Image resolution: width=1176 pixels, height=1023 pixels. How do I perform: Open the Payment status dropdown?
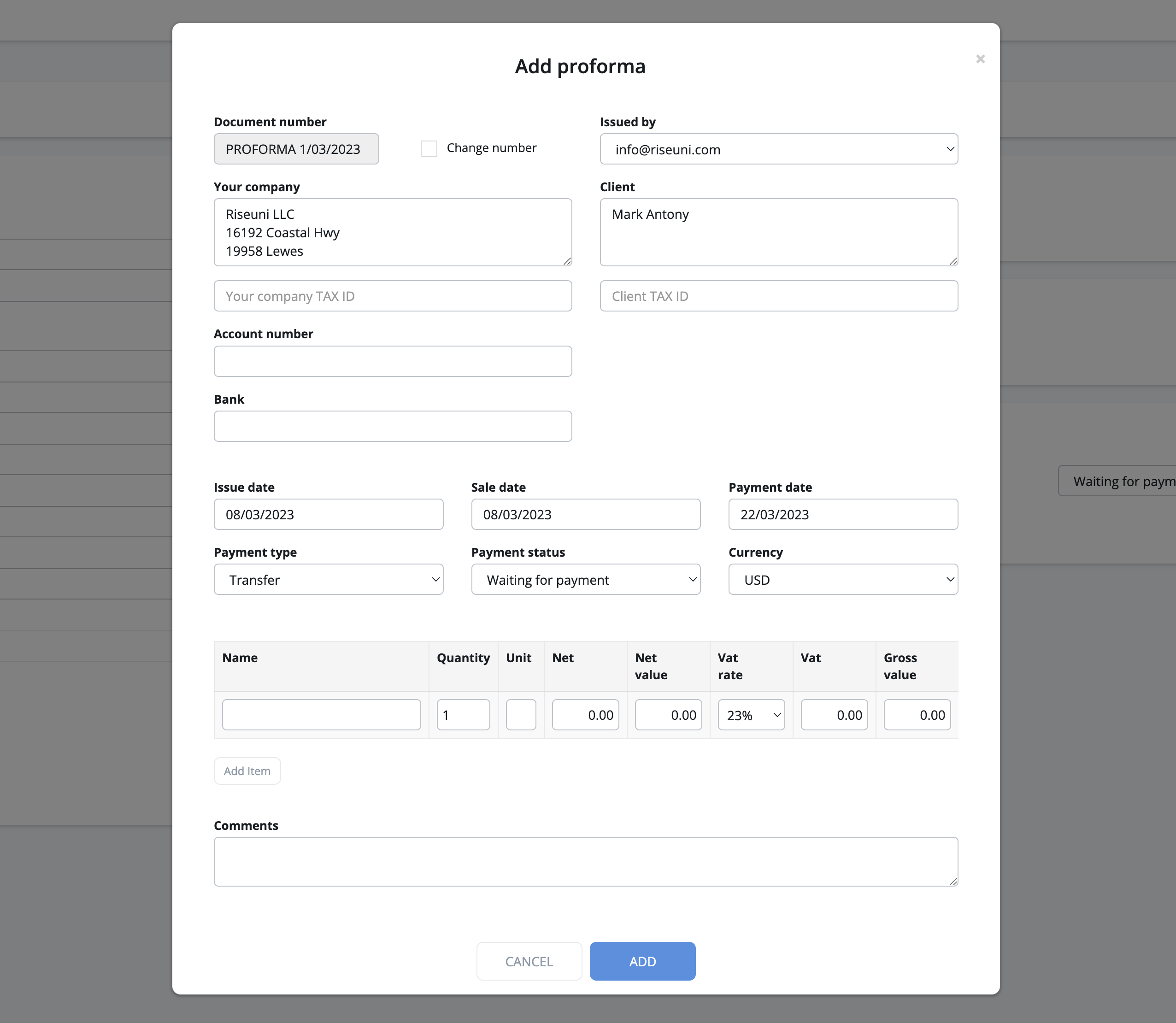click(585, 579)
